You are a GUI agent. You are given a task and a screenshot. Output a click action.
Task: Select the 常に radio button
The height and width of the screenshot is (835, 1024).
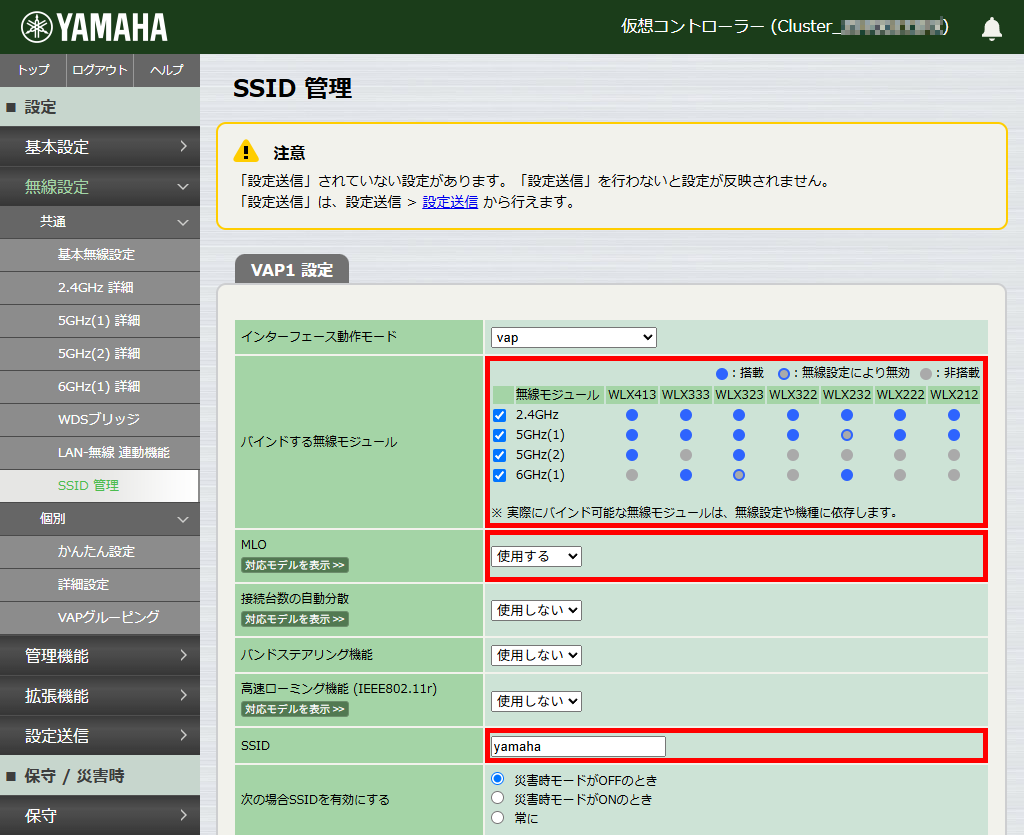(x=498, y=817)
